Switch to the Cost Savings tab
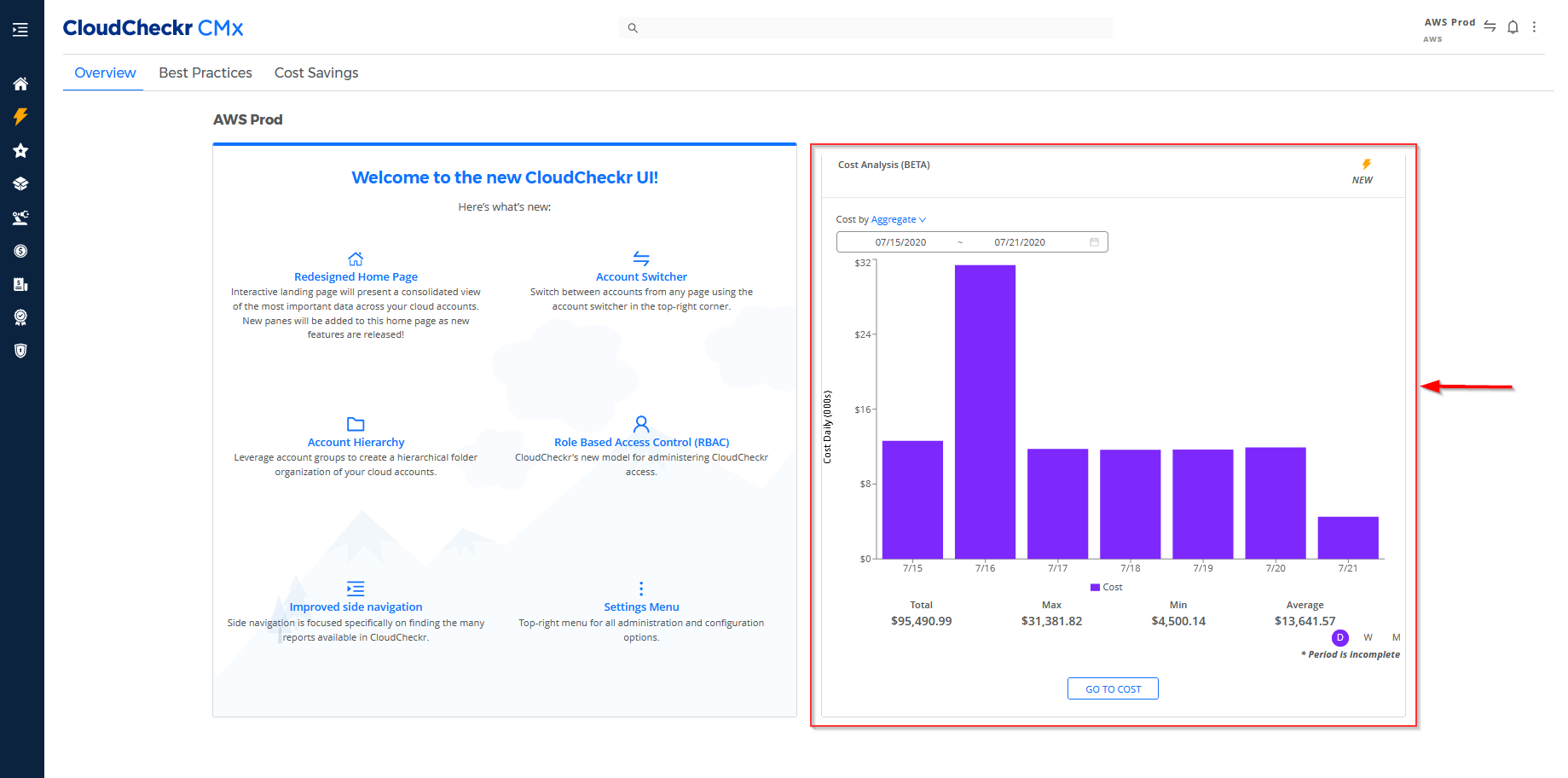Screen dimensions: 1568x778 coord(316,73)
